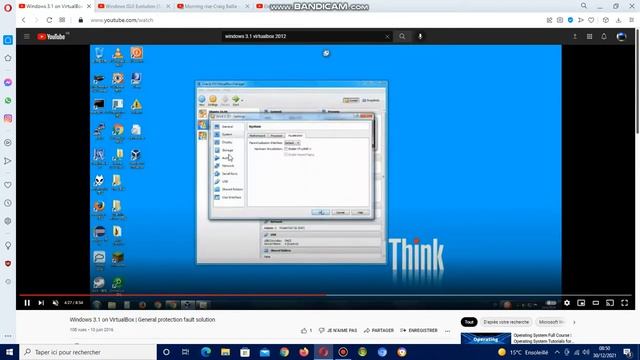Start voice search with microphone icon
Screen dimensions: 640x360
coord(420,36)
